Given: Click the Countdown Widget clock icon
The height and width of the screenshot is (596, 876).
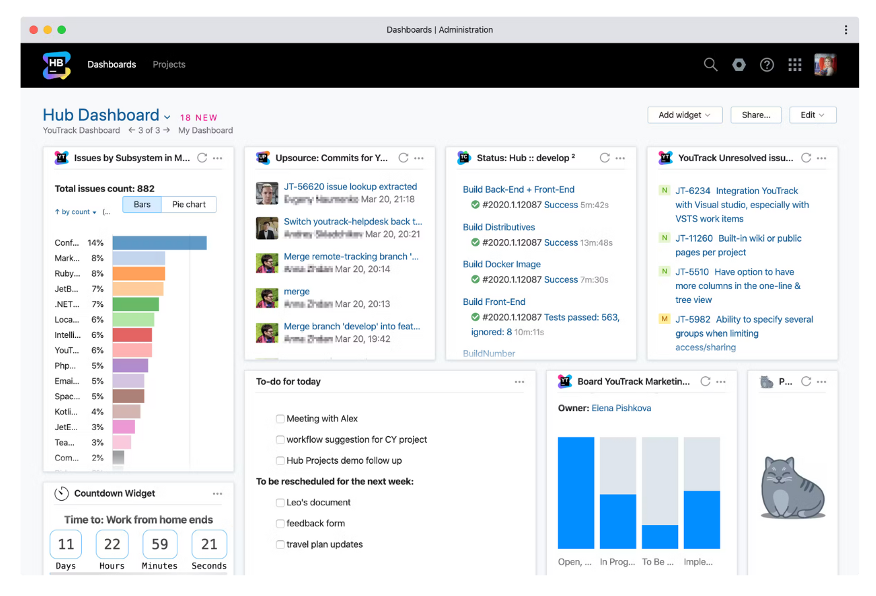Looking at the screenshot, I should (61, 494).
